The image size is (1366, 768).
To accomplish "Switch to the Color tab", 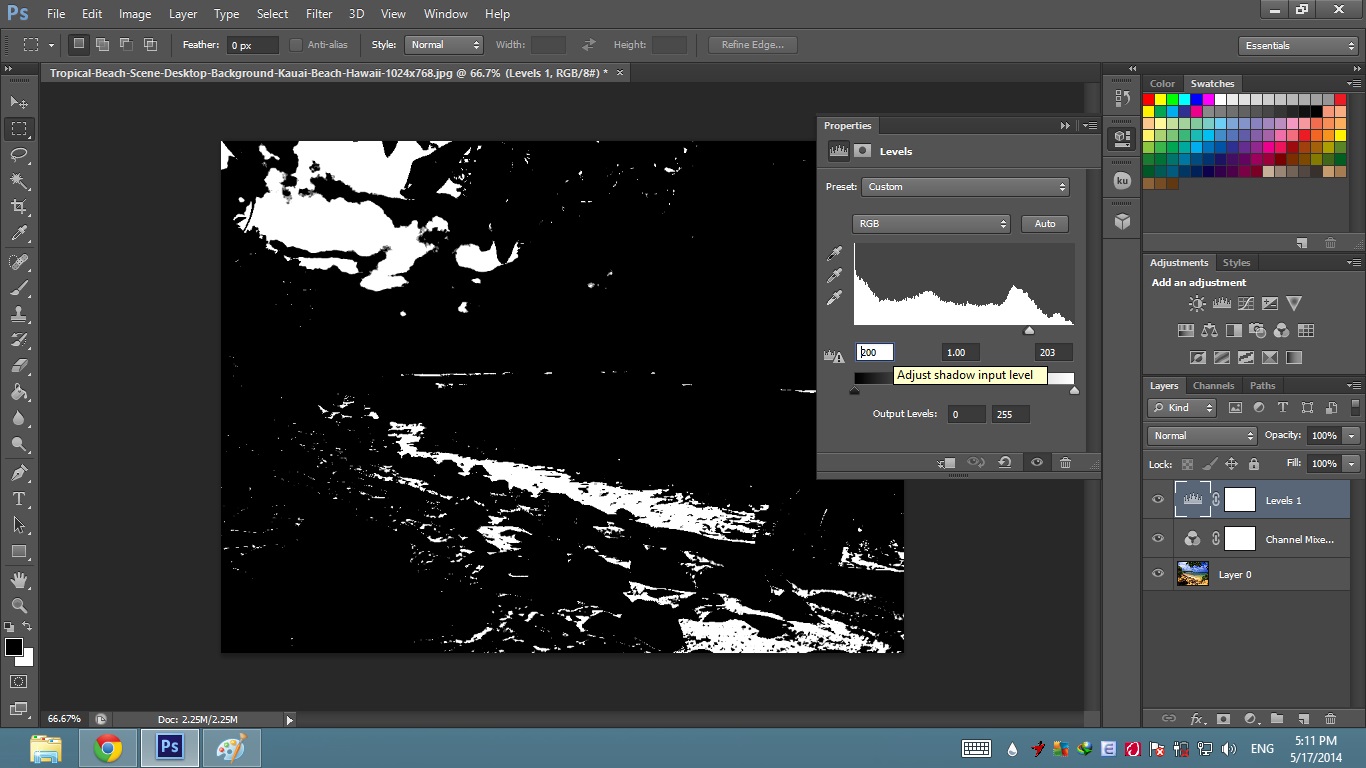I will pyautogui.click(x=1162, y=84).
